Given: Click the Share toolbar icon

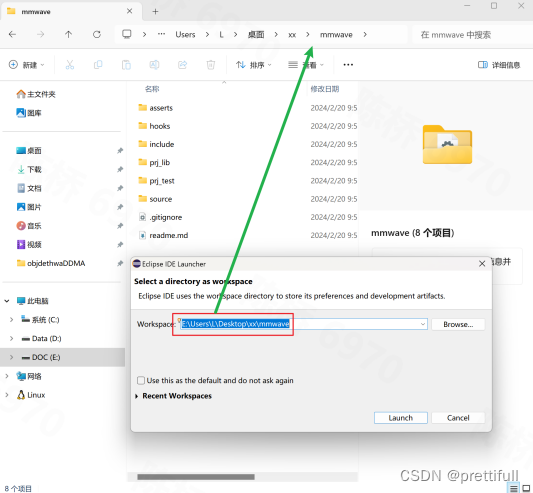Looking at the screenshot, I should pyautogui.click(x=183, y=65).
